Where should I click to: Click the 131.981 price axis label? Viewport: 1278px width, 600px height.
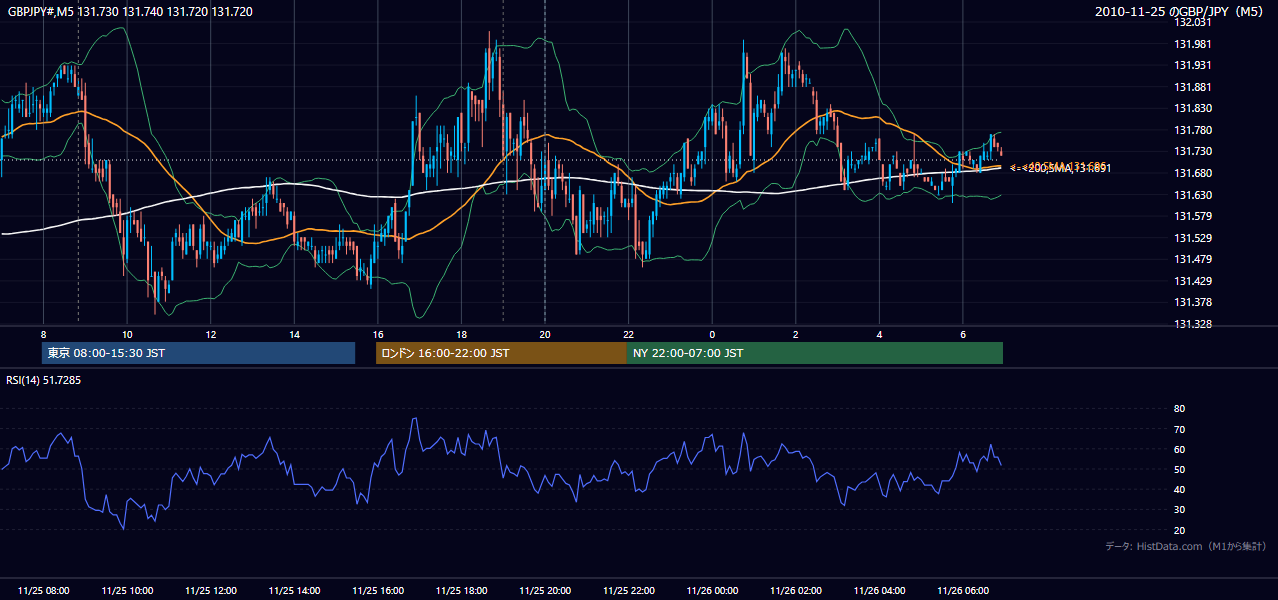[x=1193, y=44]
